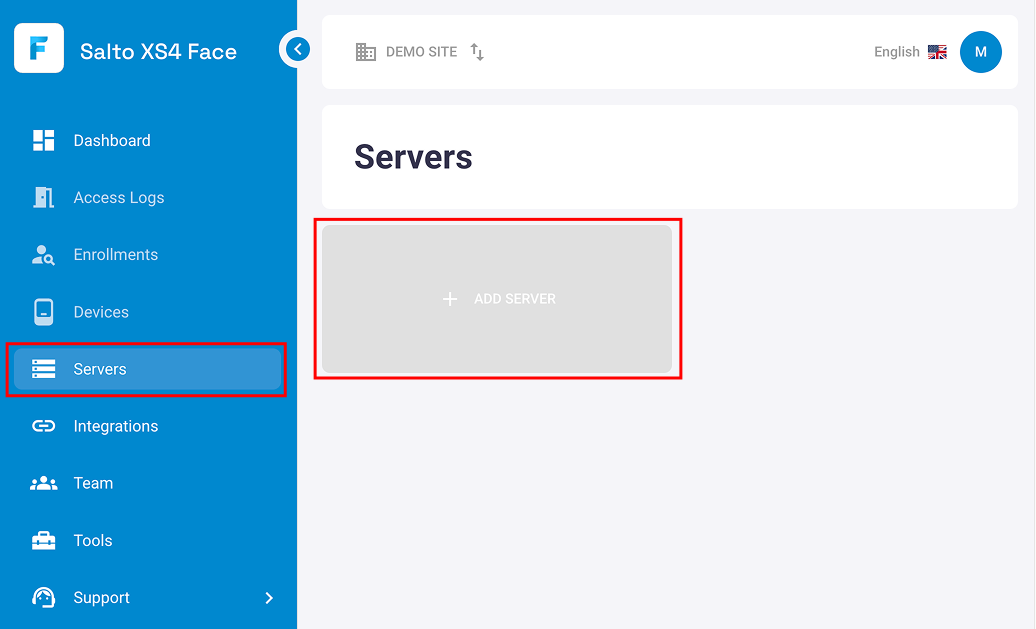Select the Team people icon

(44, 483)
